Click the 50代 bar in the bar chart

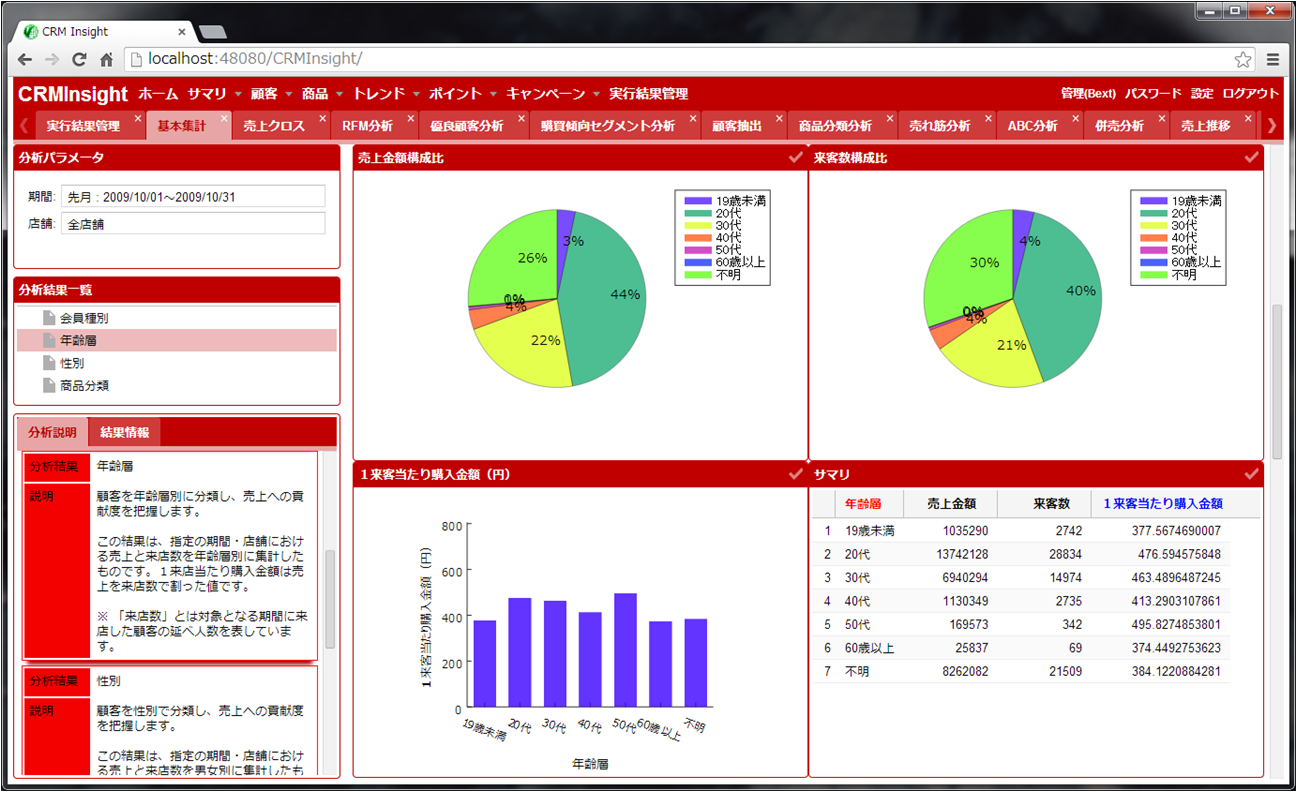(x=626, y=650)
